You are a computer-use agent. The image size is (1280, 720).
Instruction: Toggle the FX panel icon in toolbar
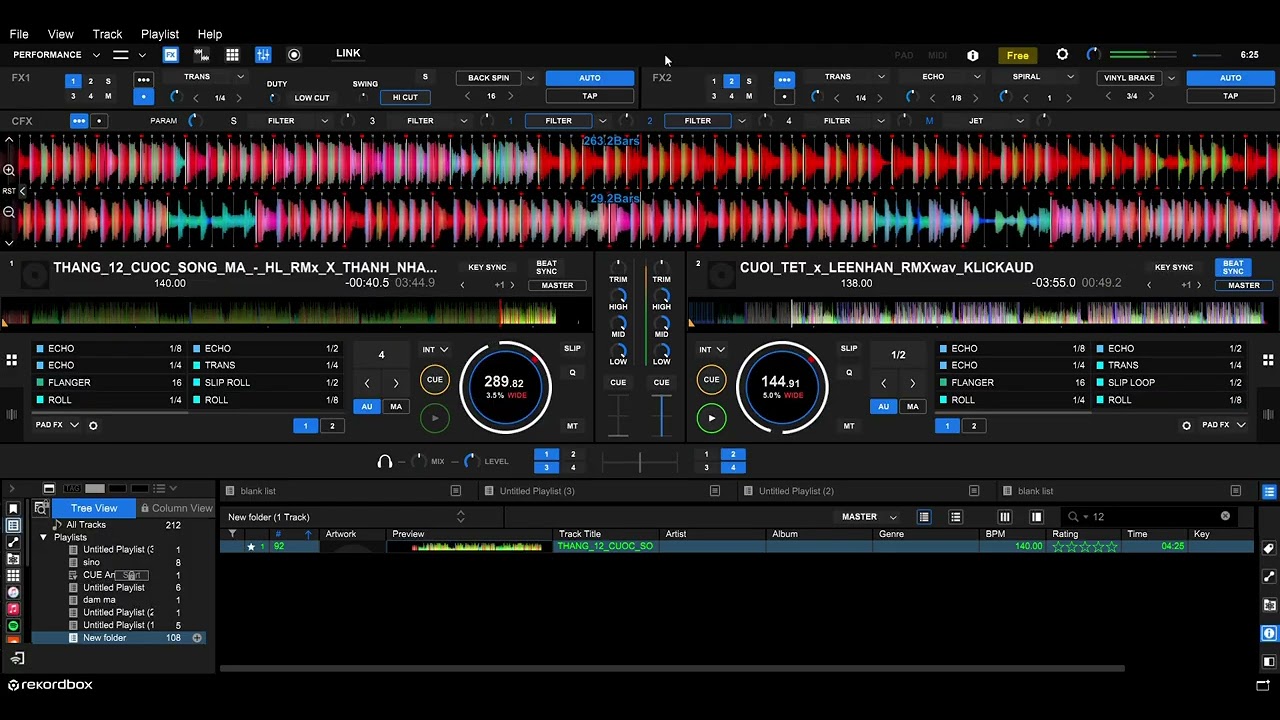click(x=171, y=55)
